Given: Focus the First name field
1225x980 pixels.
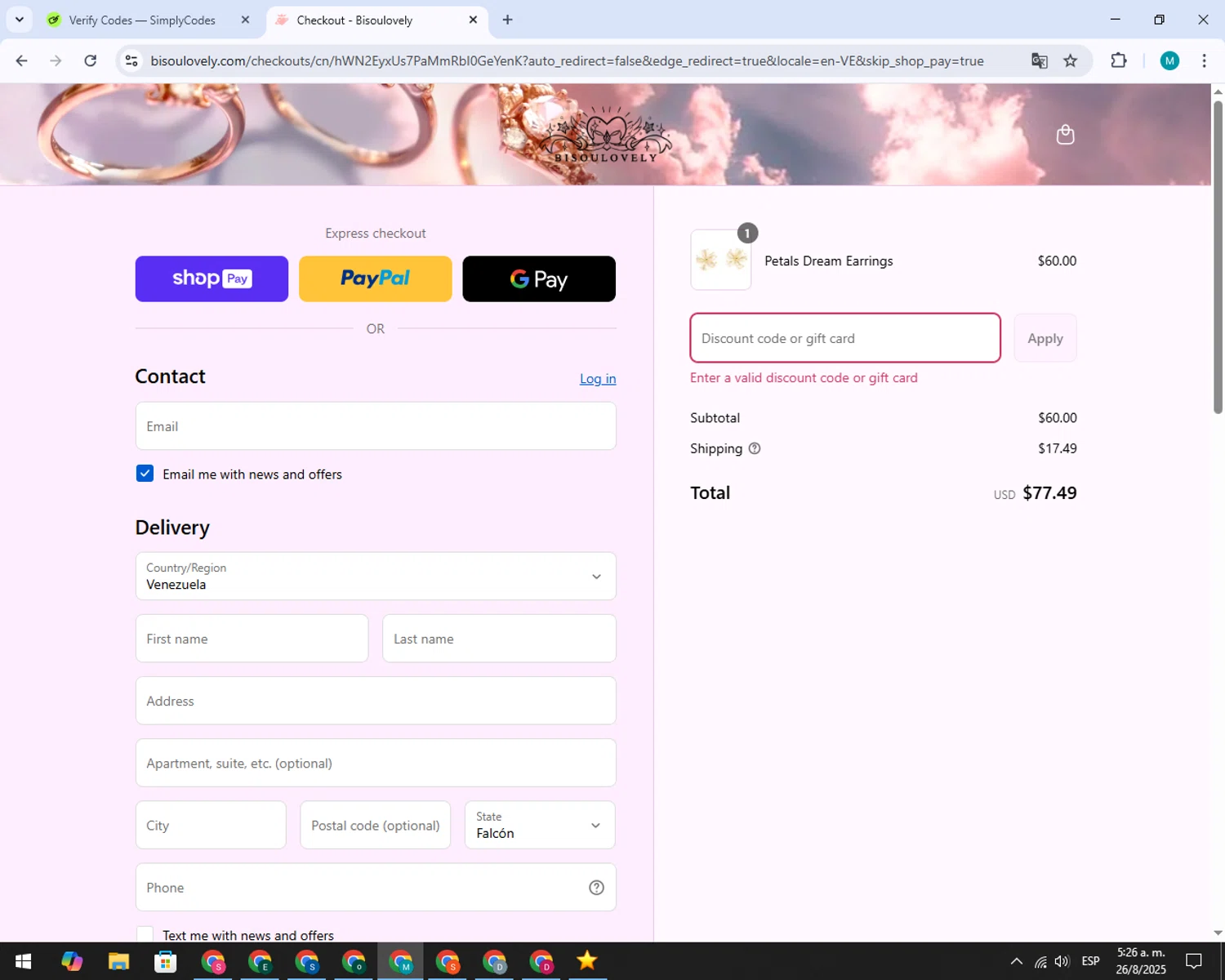Looking at the screenshot, I should (x=252, y=639).
